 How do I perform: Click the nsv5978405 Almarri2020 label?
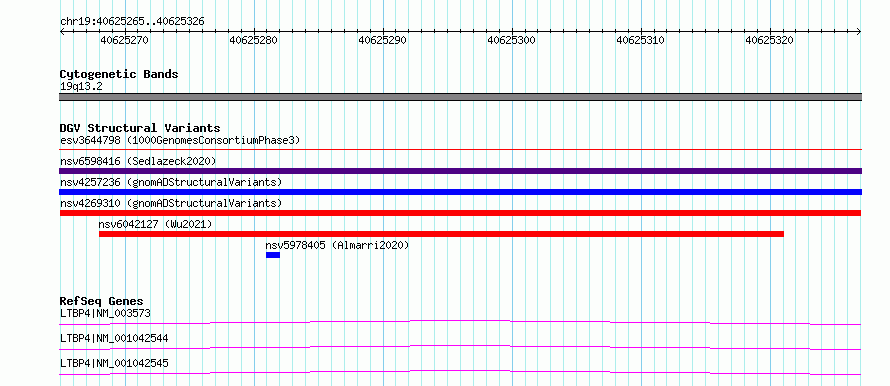click(337, 245)
